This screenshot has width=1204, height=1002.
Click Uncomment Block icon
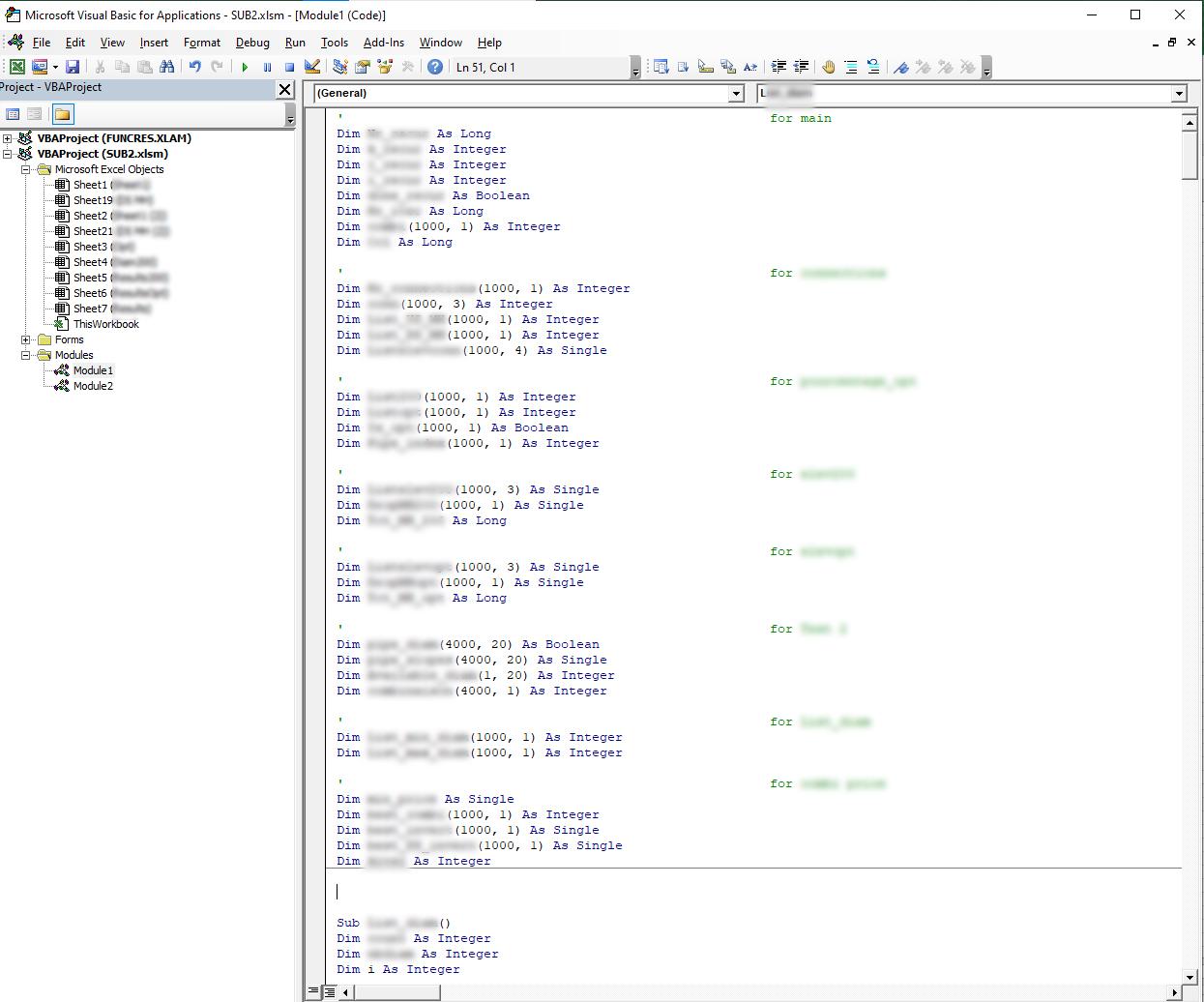pyautogui.click(x=873, y=67)
